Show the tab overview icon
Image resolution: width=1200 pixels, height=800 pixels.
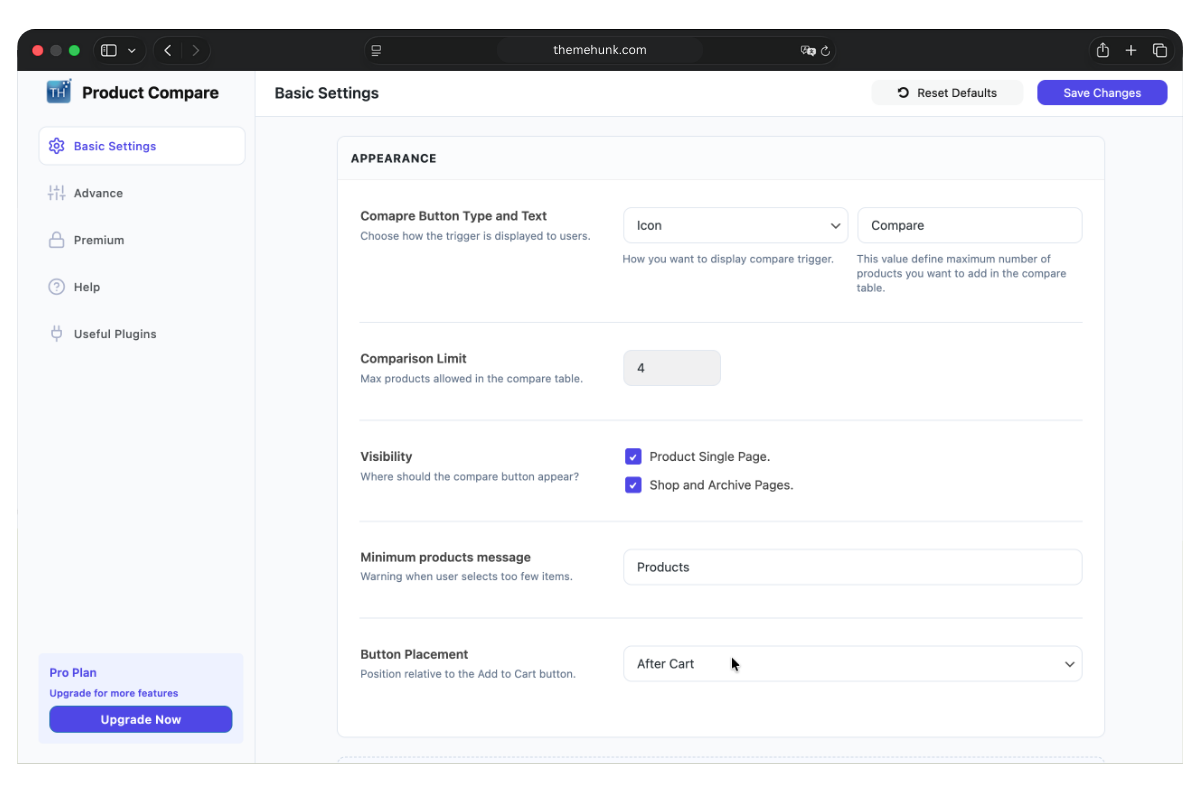pyautogui.click(x=1160, y=50)
